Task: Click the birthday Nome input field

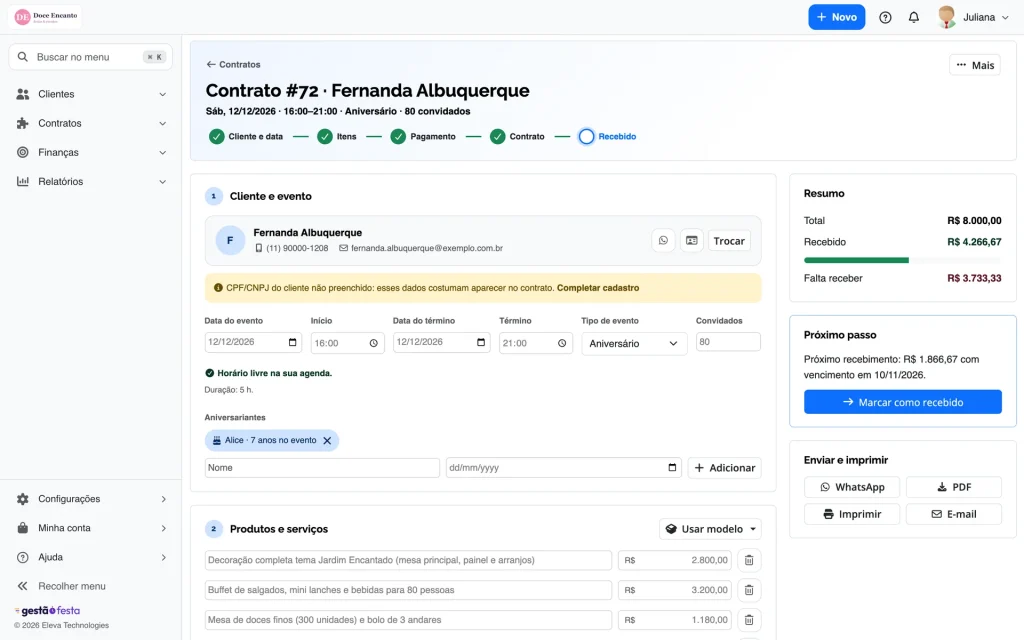Action: coord(322,468)
